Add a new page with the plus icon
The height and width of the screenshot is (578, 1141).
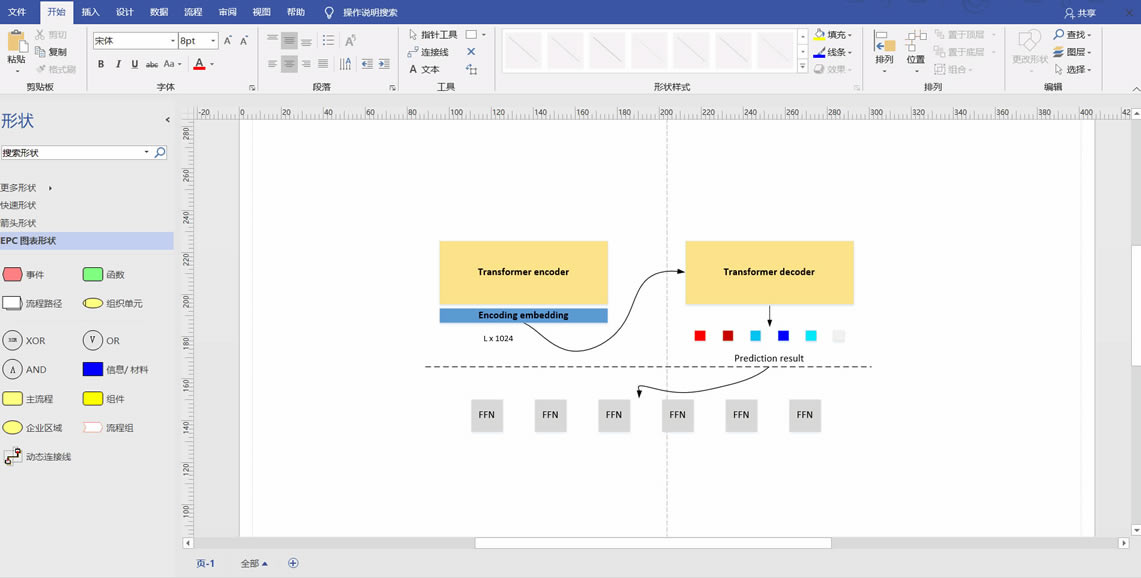click(293, 563)
